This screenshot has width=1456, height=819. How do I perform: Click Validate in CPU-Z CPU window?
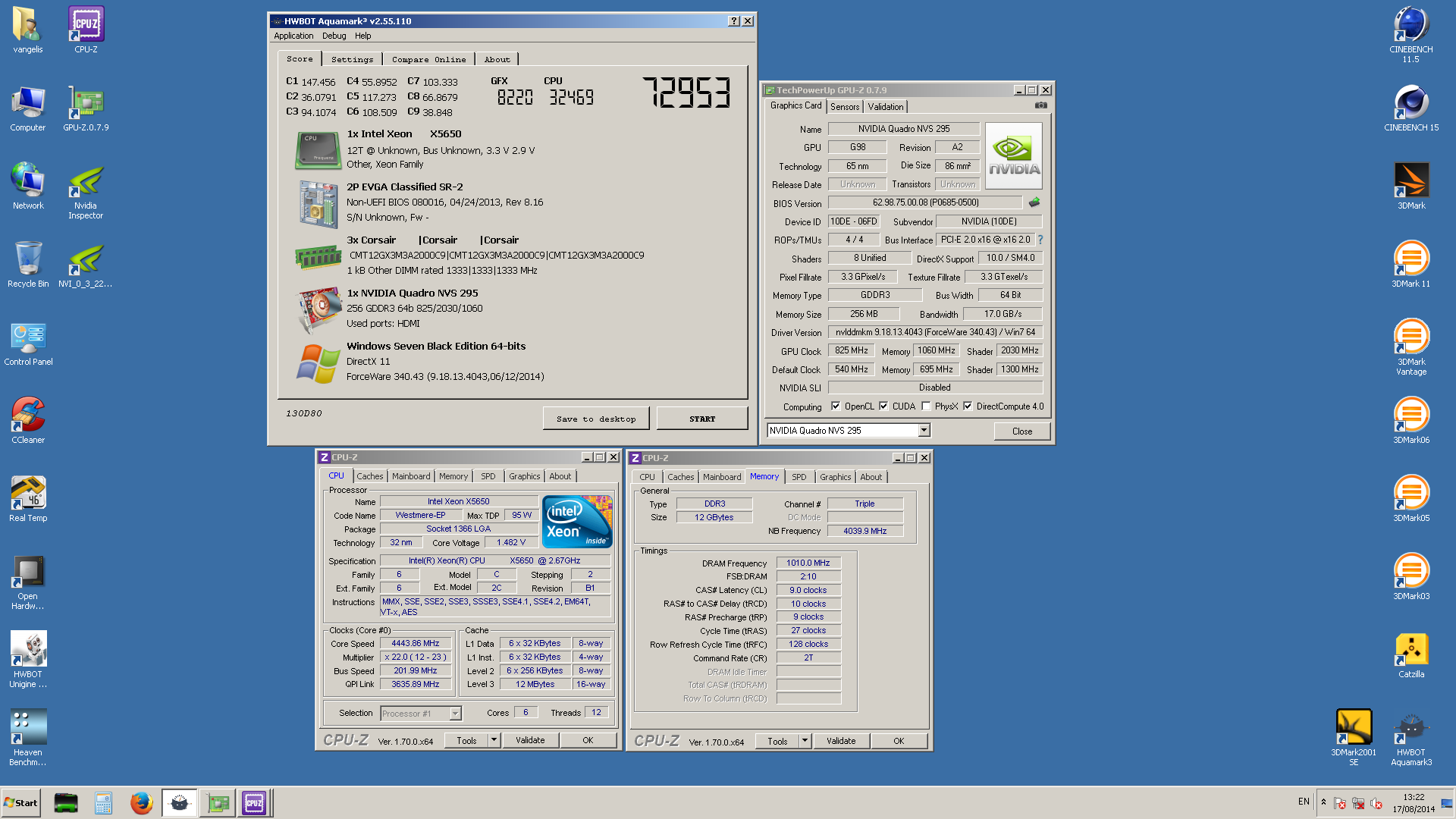pyautogui.click(x=530, y=740)
